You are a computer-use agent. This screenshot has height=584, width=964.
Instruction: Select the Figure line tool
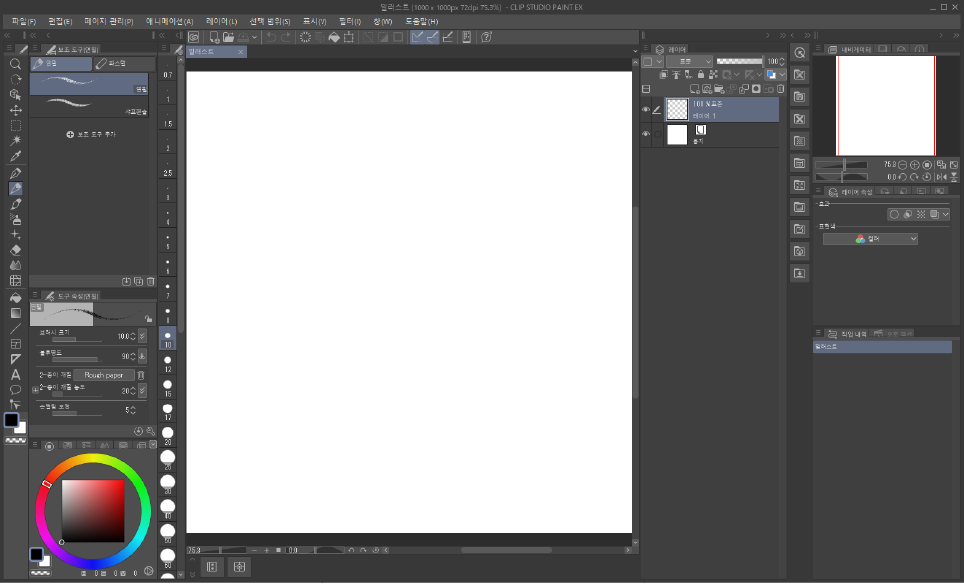point(15,328)
